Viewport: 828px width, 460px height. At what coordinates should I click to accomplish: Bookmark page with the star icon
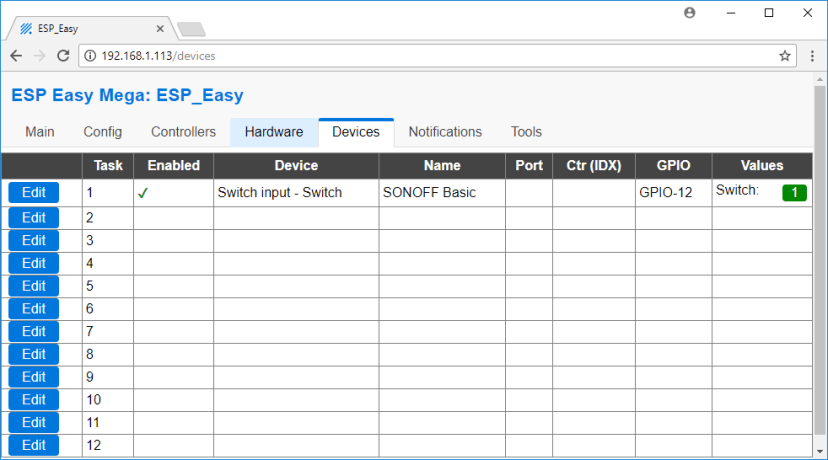click(785, 56)
